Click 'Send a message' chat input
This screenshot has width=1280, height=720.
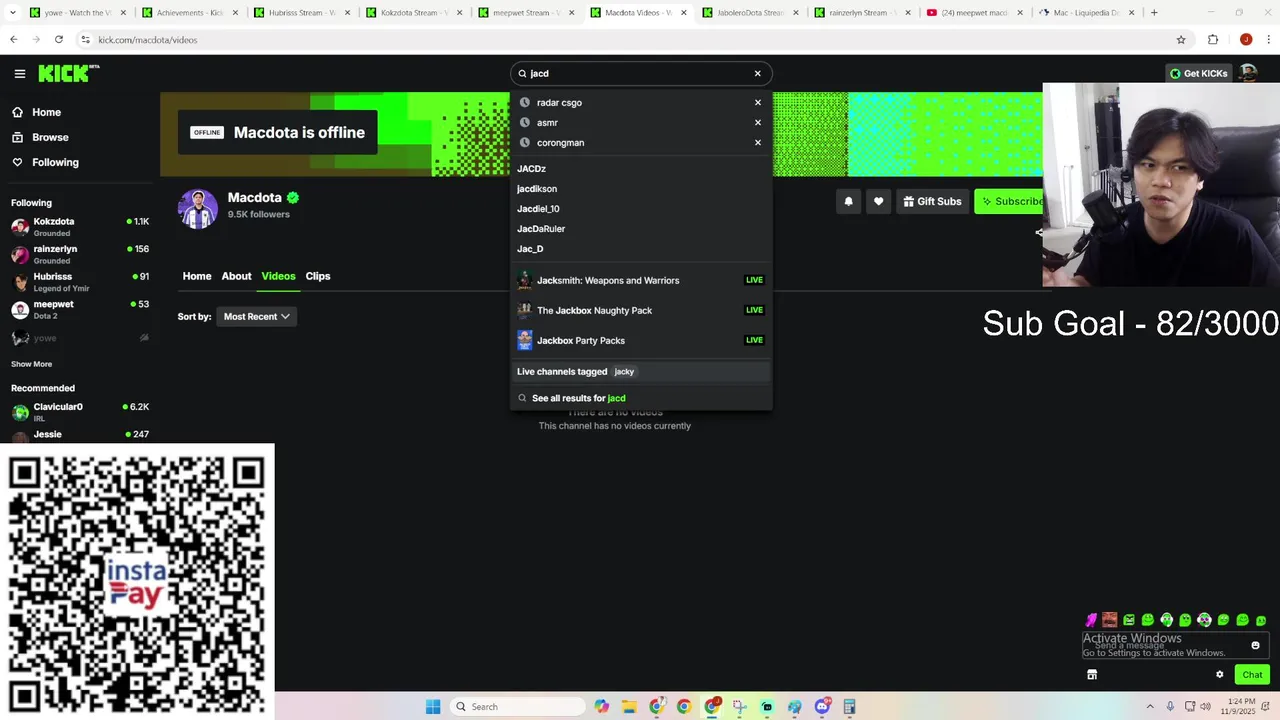(1175, 646)
